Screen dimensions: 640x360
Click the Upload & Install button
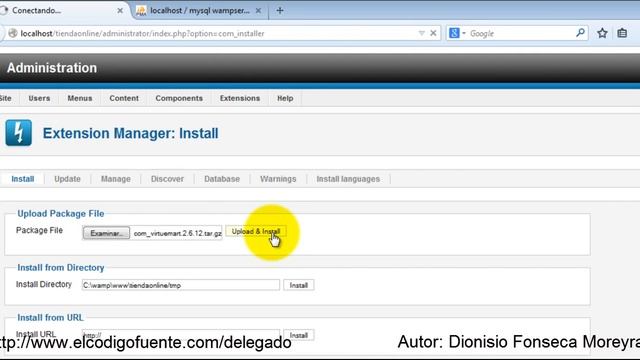256,231
